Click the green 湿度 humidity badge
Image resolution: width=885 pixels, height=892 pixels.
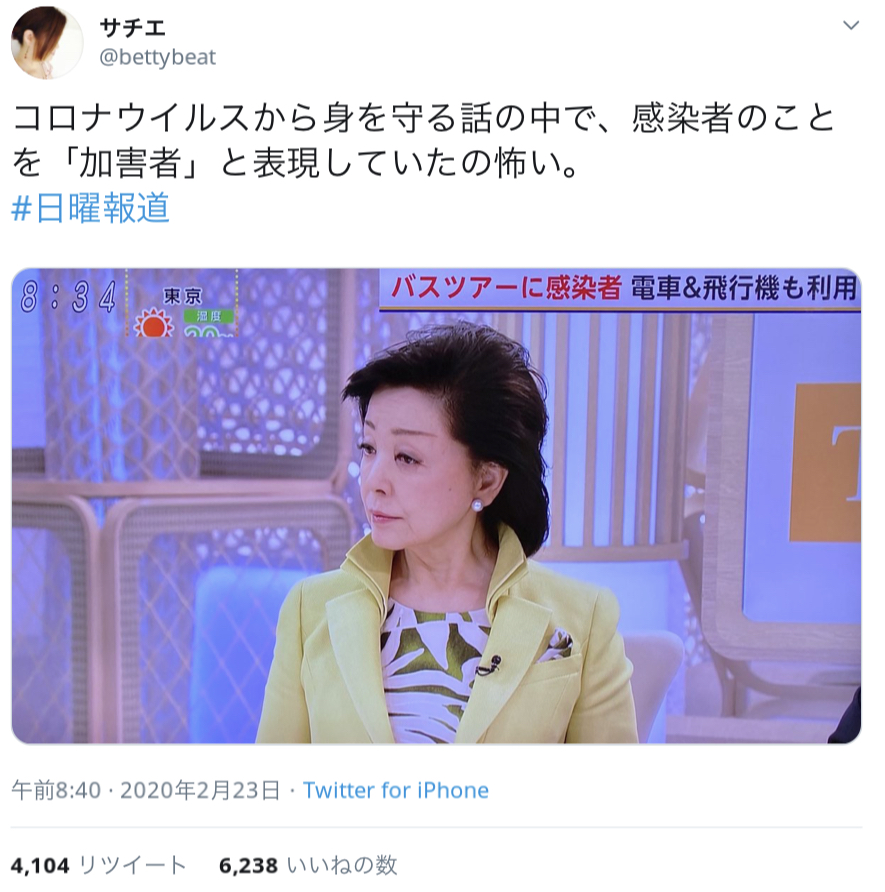[208, 316]
